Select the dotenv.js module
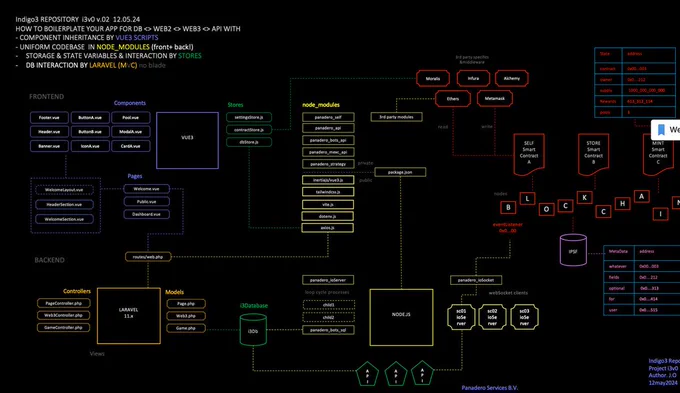680x393 pixels. point(328,216)
